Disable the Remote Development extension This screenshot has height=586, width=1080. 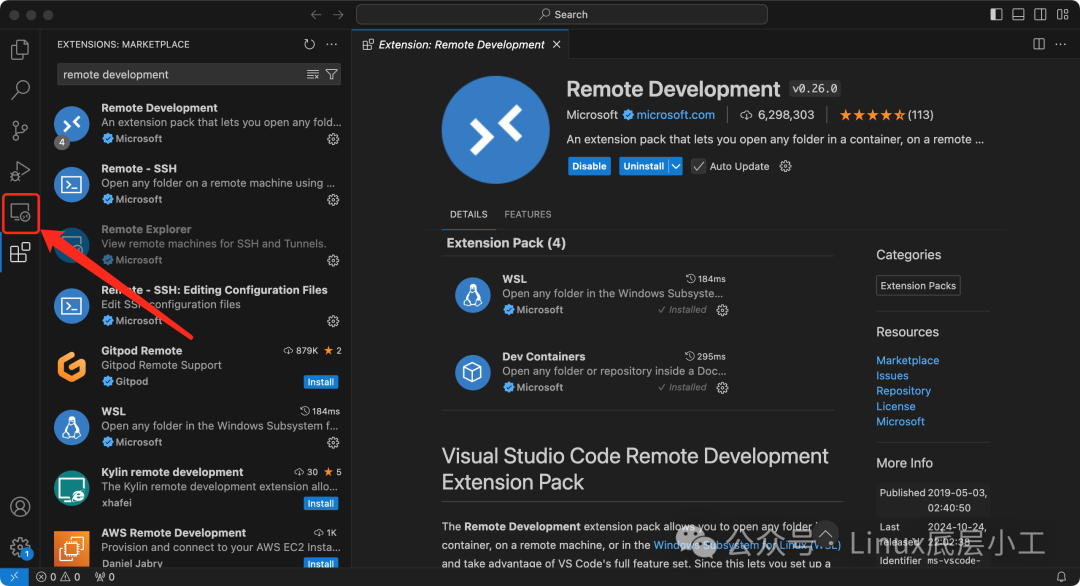coord(589,166)
